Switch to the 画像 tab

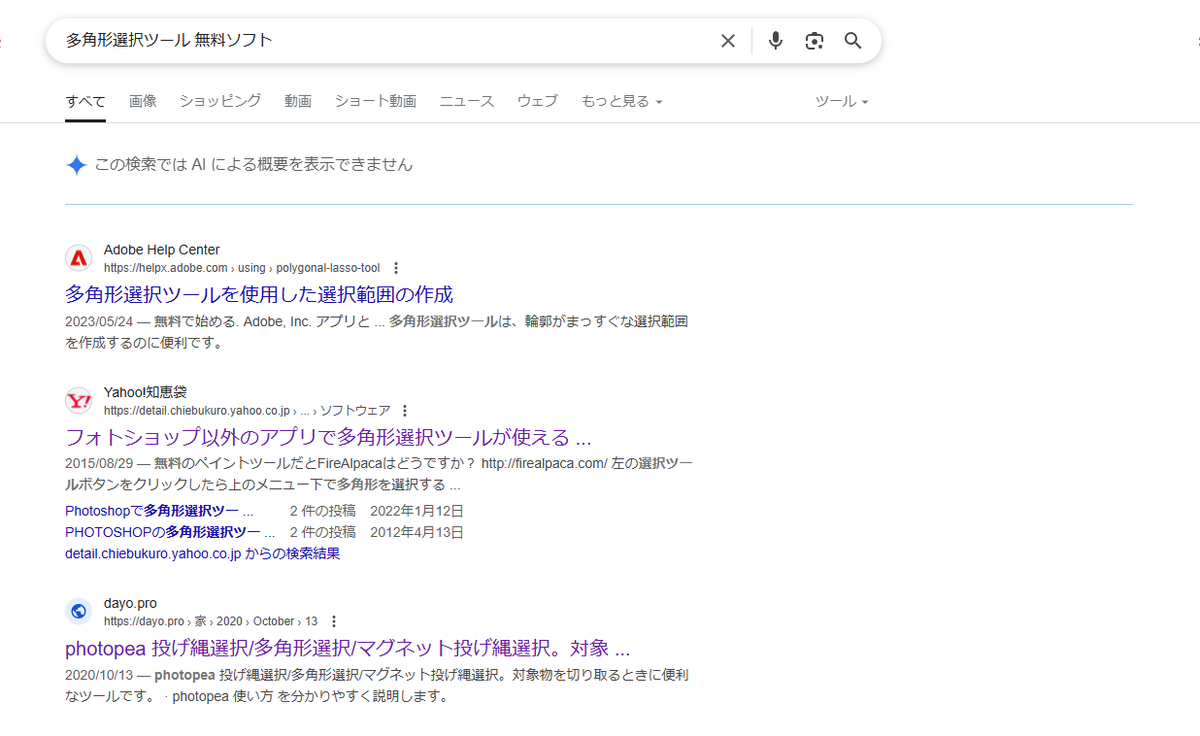[143, 101]
